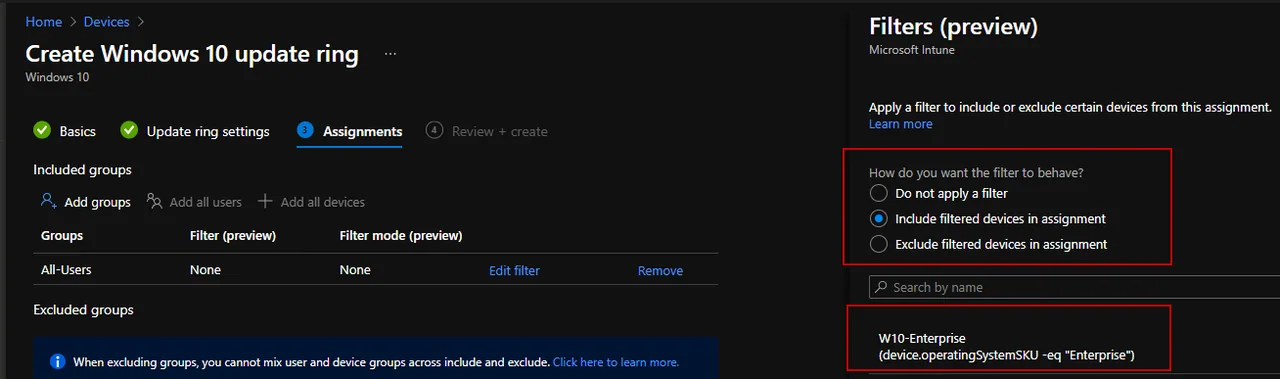Screen dimensions: 1280x379
Task: Click the step 4 circle icon
Action: click(434, 130)
